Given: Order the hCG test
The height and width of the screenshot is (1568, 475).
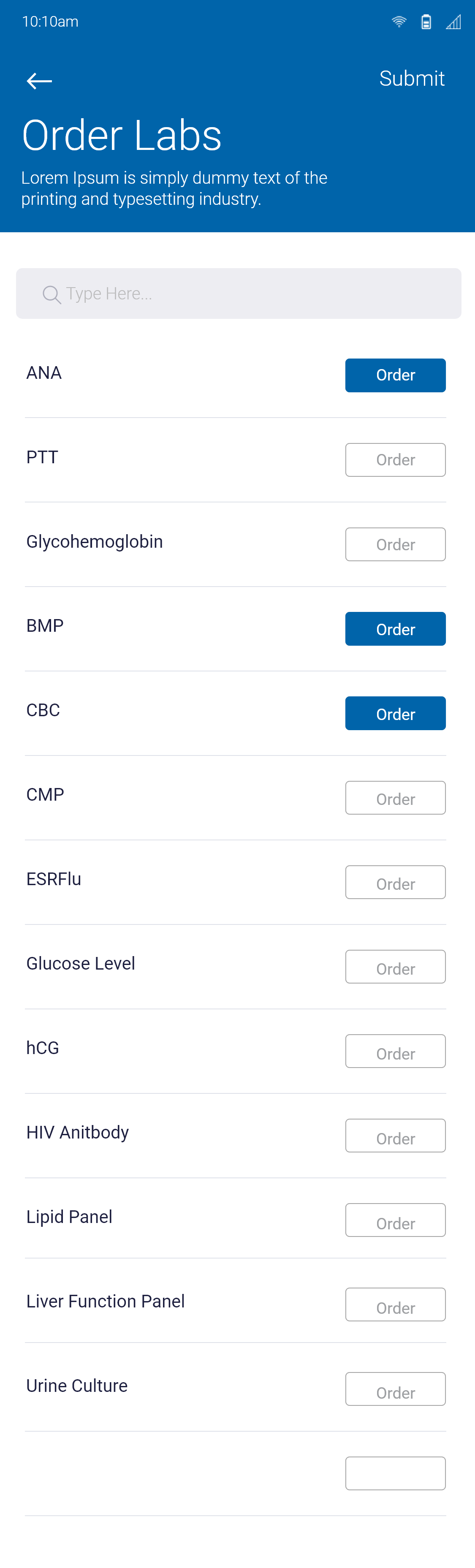Looking at the screenshot, I should coord(395,1051).
